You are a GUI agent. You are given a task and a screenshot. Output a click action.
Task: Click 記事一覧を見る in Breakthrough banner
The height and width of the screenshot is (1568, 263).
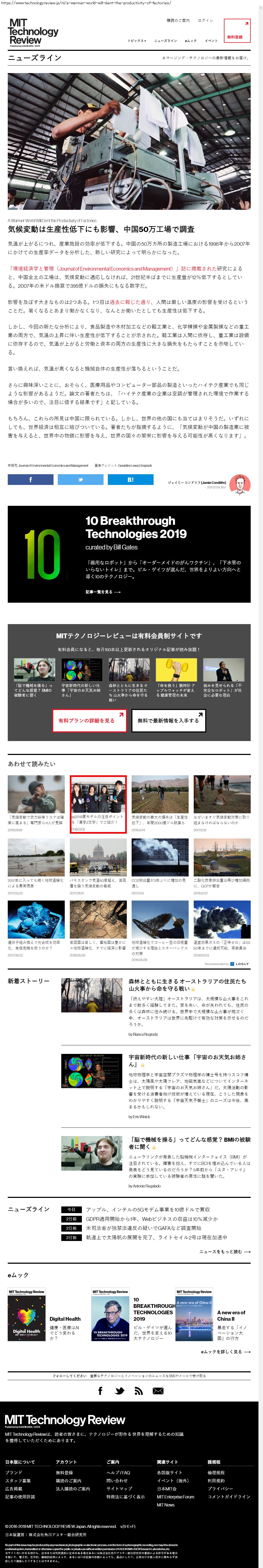[x=103, y=592]
